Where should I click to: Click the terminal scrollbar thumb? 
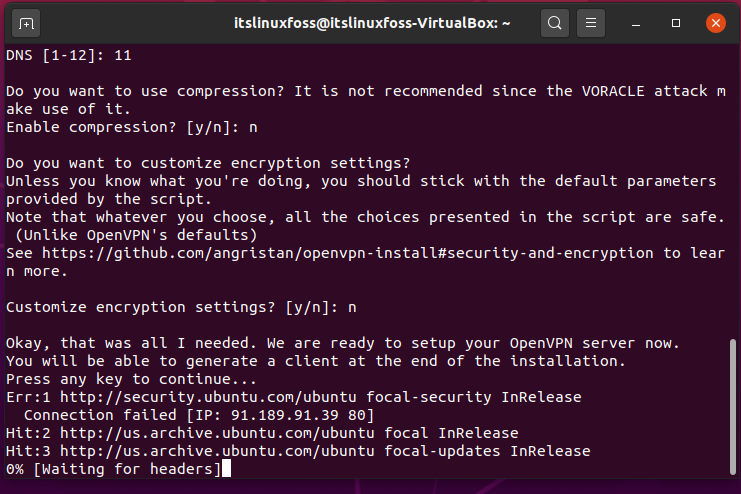click(x=732, y=407)
